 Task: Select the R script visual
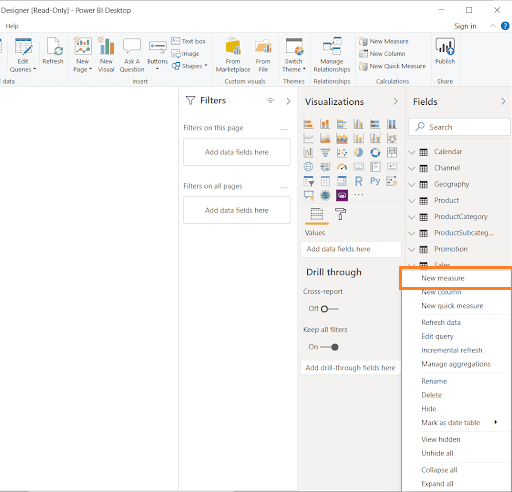pos(358,181)
